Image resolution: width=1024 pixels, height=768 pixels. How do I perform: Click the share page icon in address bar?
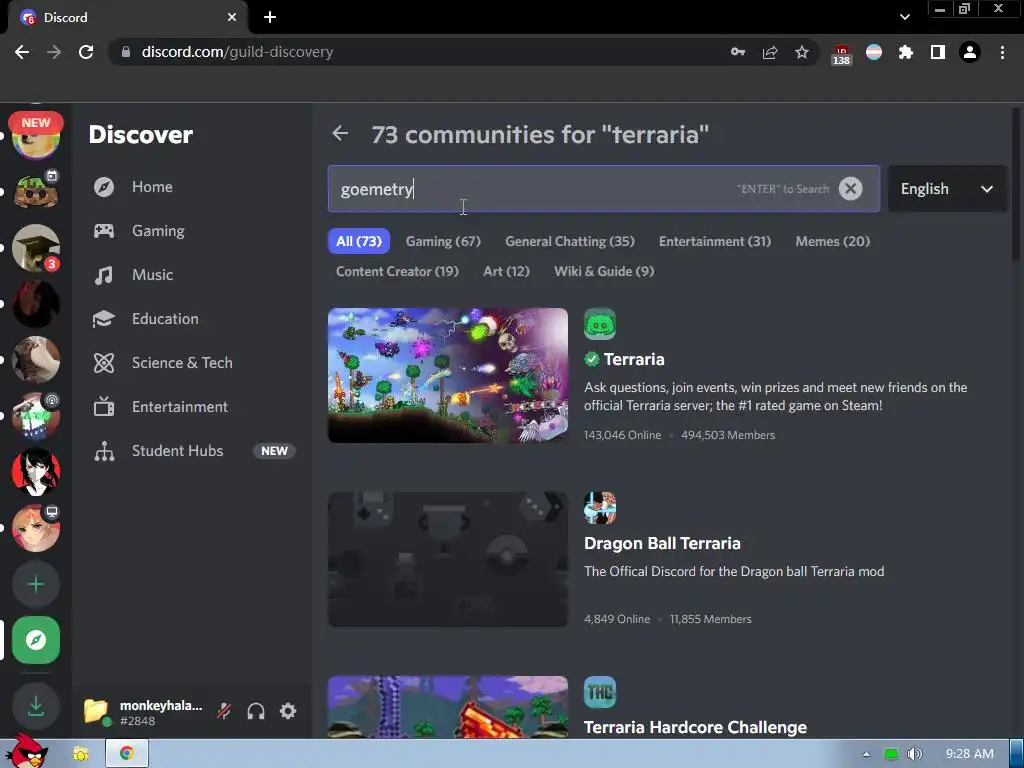tap(770, 52)
